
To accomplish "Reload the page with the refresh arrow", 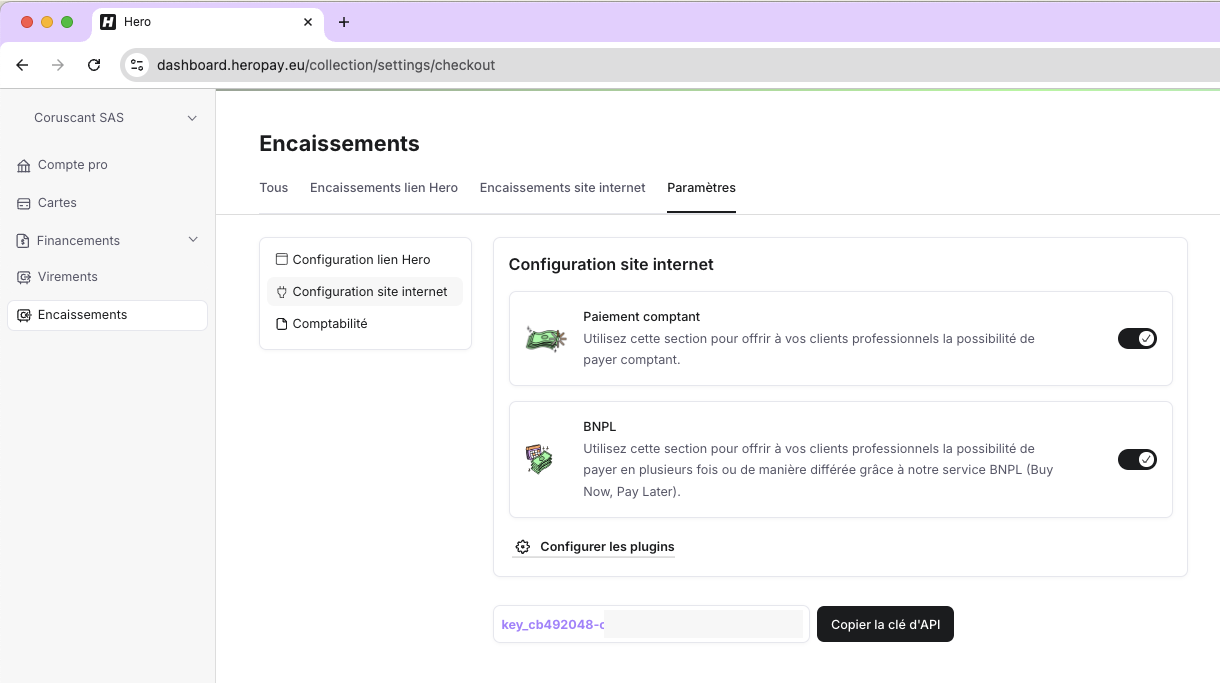I will (93, 64).
